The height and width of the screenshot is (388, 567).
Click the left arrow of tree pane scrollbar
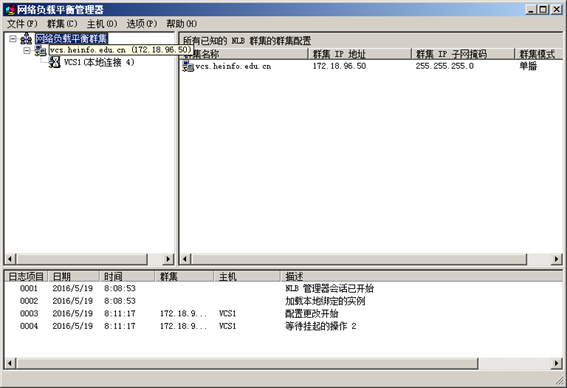10,259
